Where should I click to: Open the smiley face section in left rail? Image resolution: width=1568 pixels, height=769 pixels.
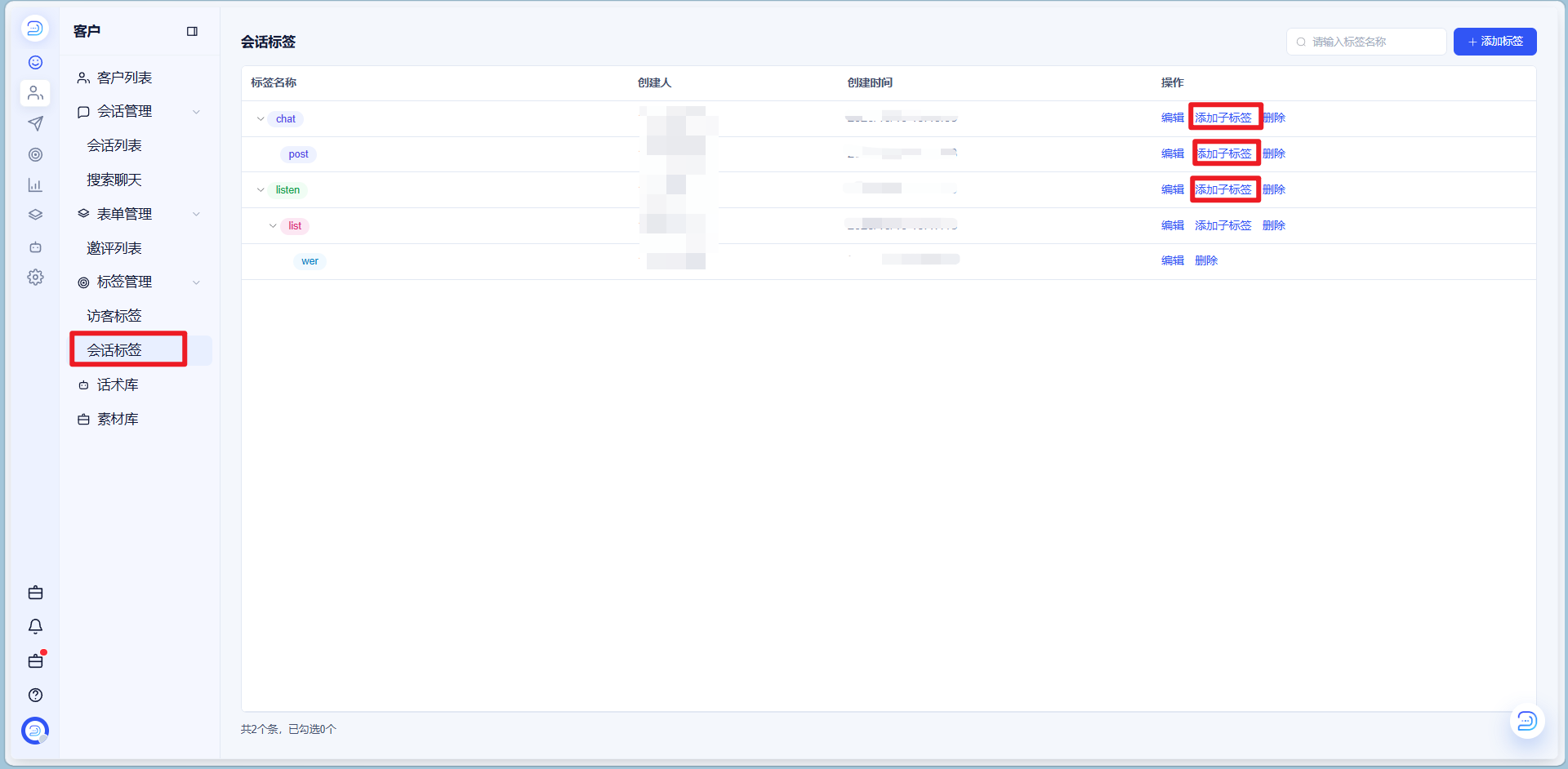click(35, 63)
